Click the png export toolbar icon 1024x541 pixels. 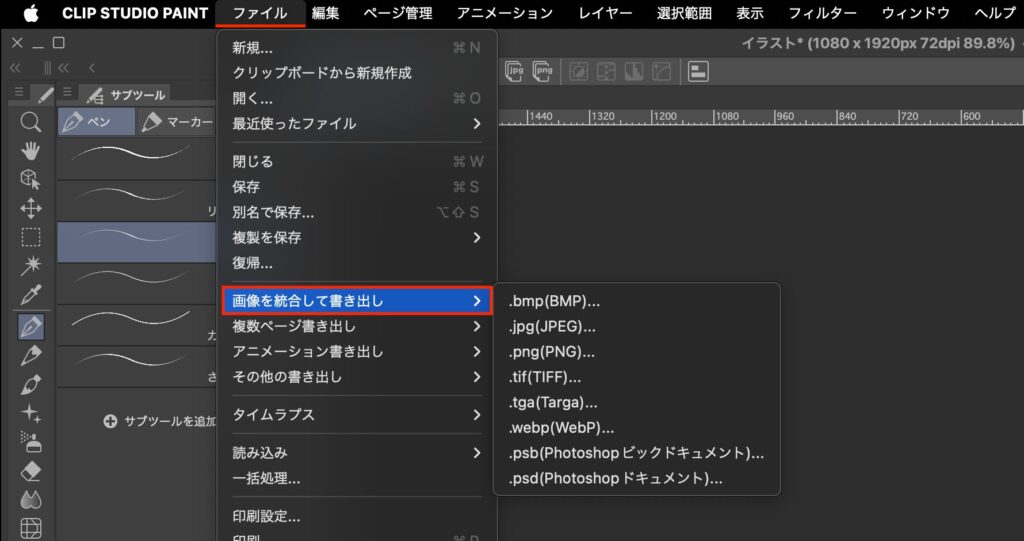(x=542, y=71)
